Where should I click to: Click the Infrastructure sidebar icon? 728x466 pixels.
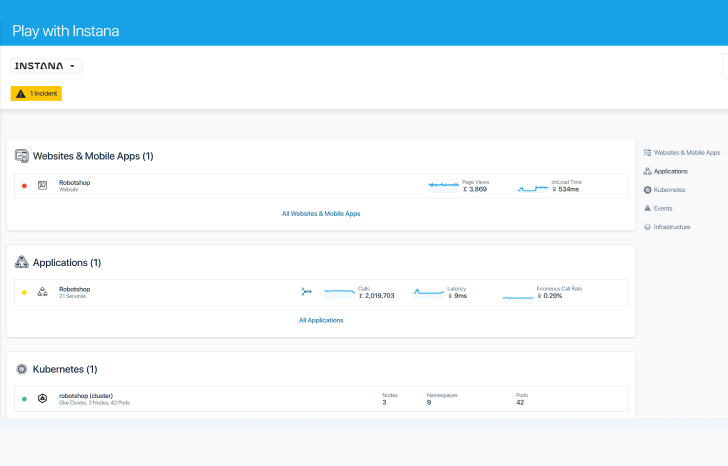647,227
